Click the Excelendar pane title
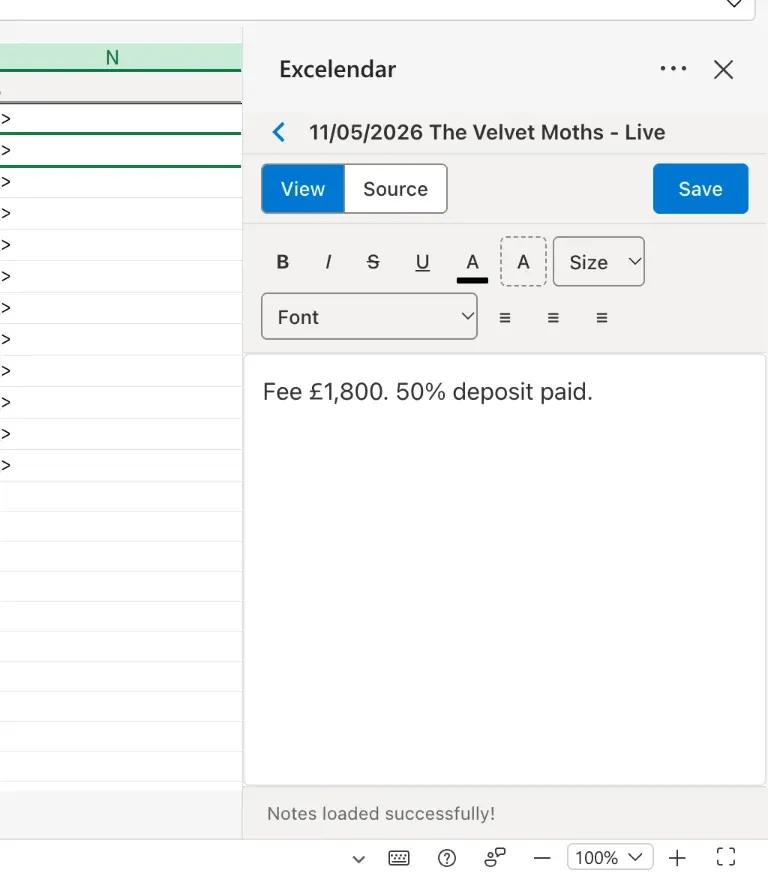The height and width of the screenshot is (873, 768). pos(337,69)
